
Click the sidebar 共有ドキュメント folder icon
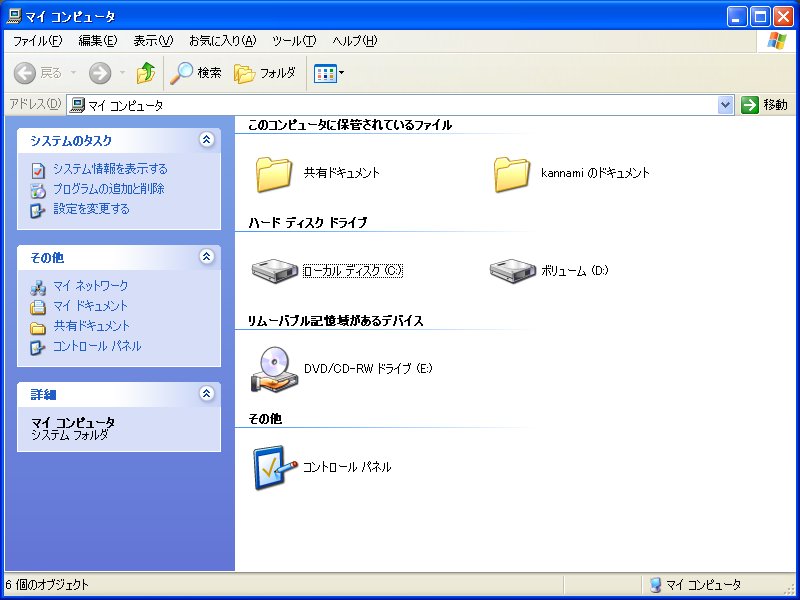(38, 328)
